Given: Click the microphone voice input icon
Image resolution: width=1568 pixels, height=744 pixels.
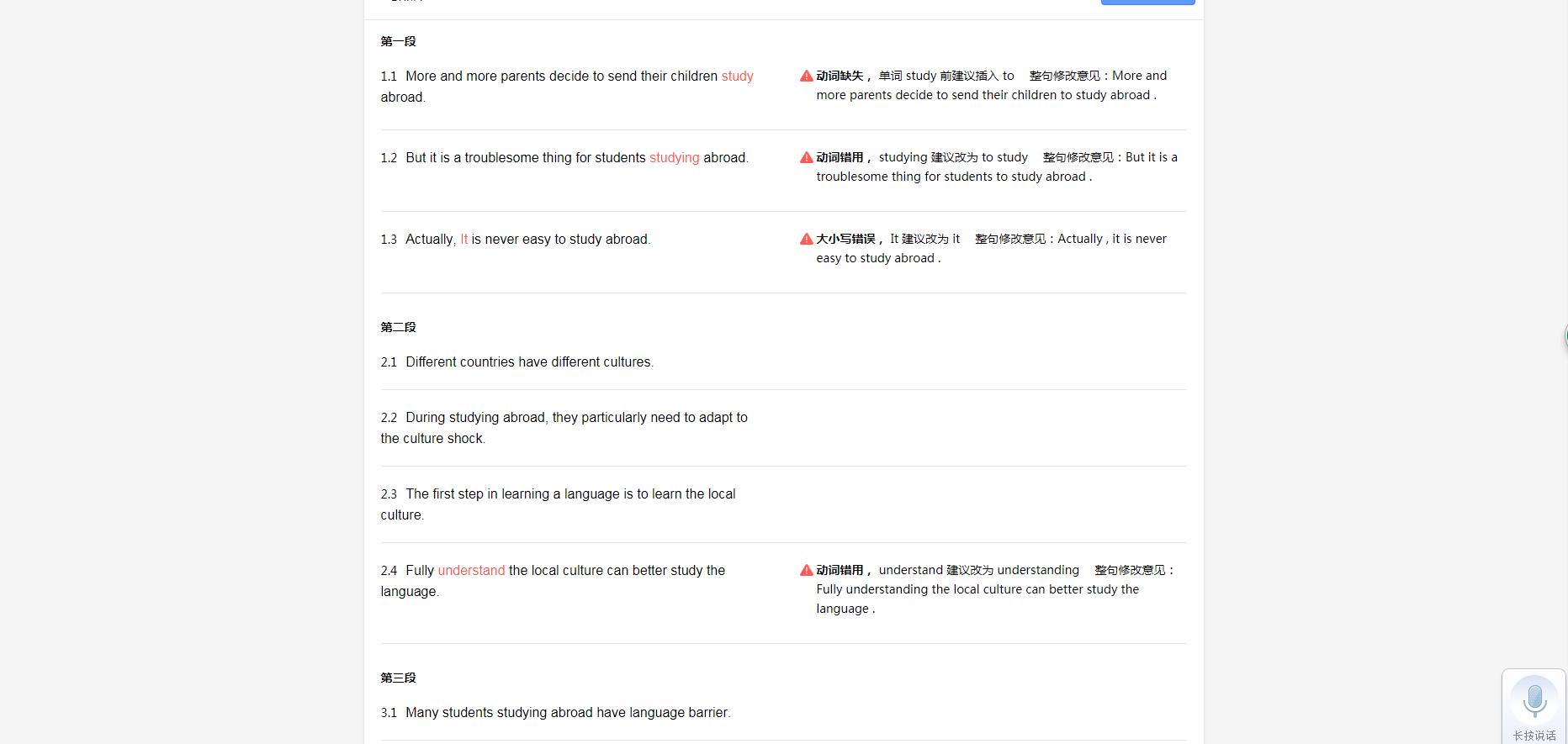Looking at the screenshot, I should [1534, 700].
